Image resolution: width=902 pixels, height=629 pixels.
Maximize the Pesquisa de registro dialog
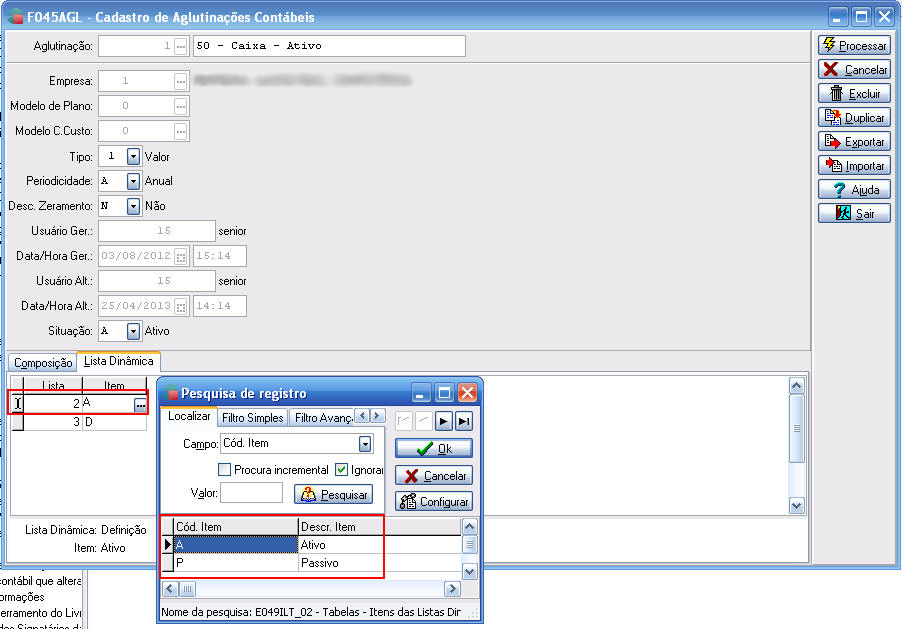[x=444, y=393]
